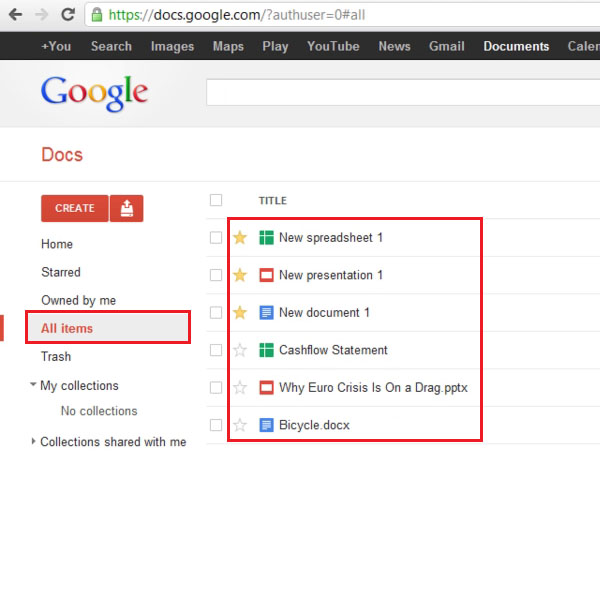Viewport: 600px width, 600px height.
Task: Open the Cashflow Statement spreadsheet
Action: click(333, 350)
